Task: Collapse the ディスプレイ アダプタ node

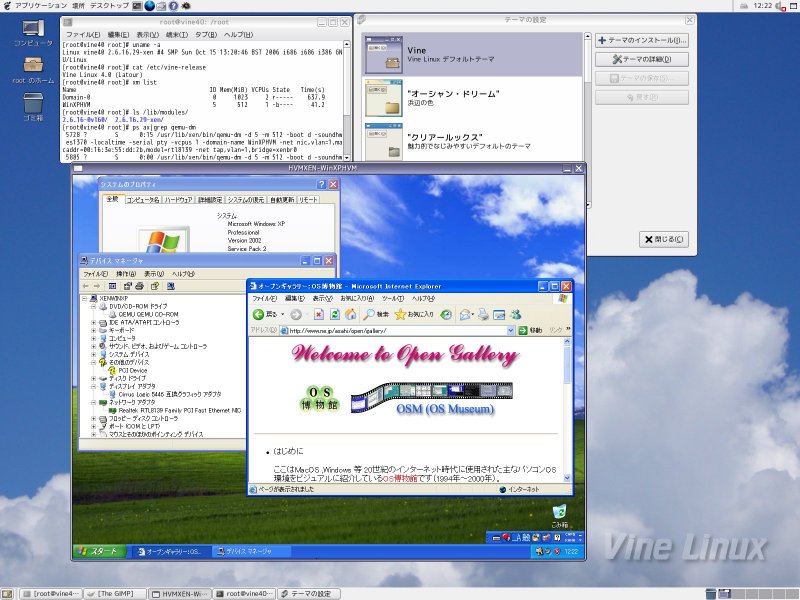Action: point(94,386)
